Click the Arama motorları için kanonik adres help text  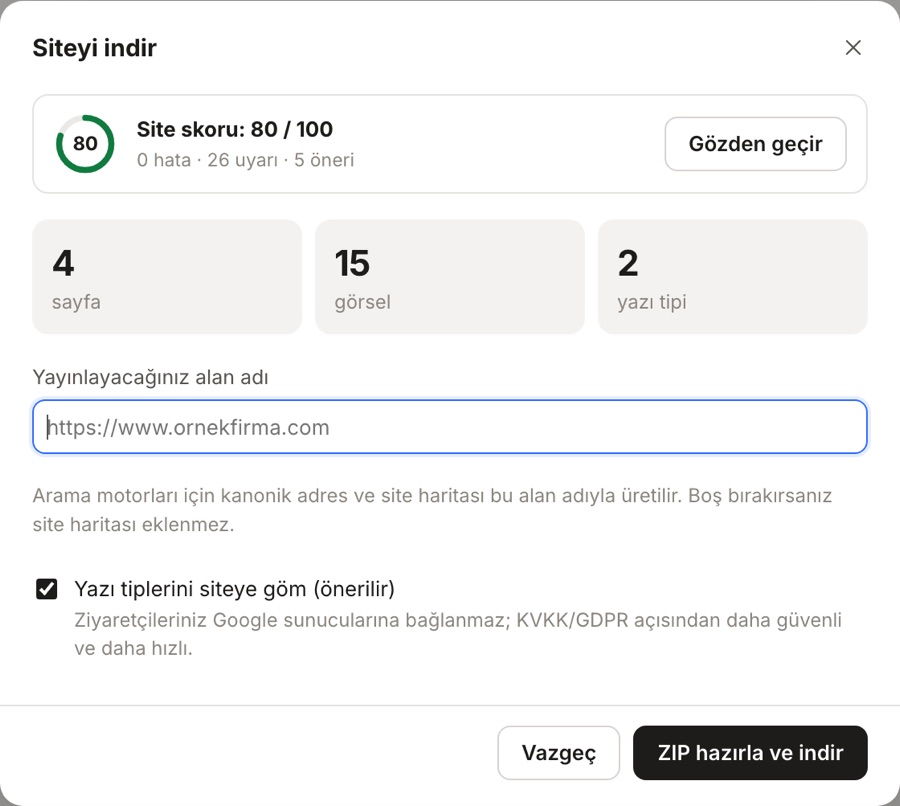[x=432, y=510]
